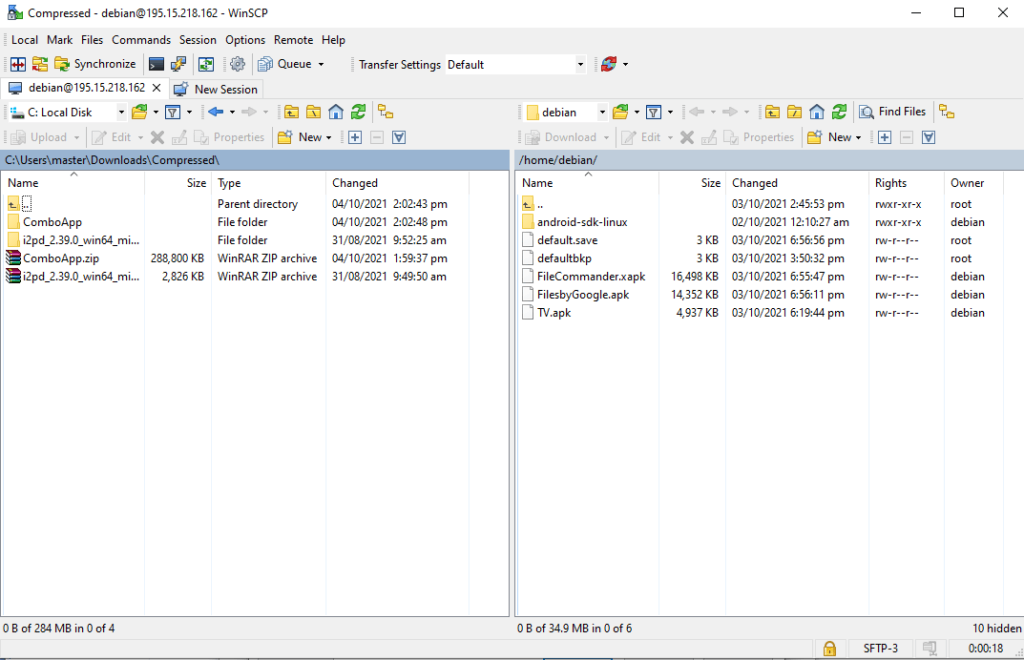
Task: Go to local parent directory icon
Action: [x=291, y=112]
